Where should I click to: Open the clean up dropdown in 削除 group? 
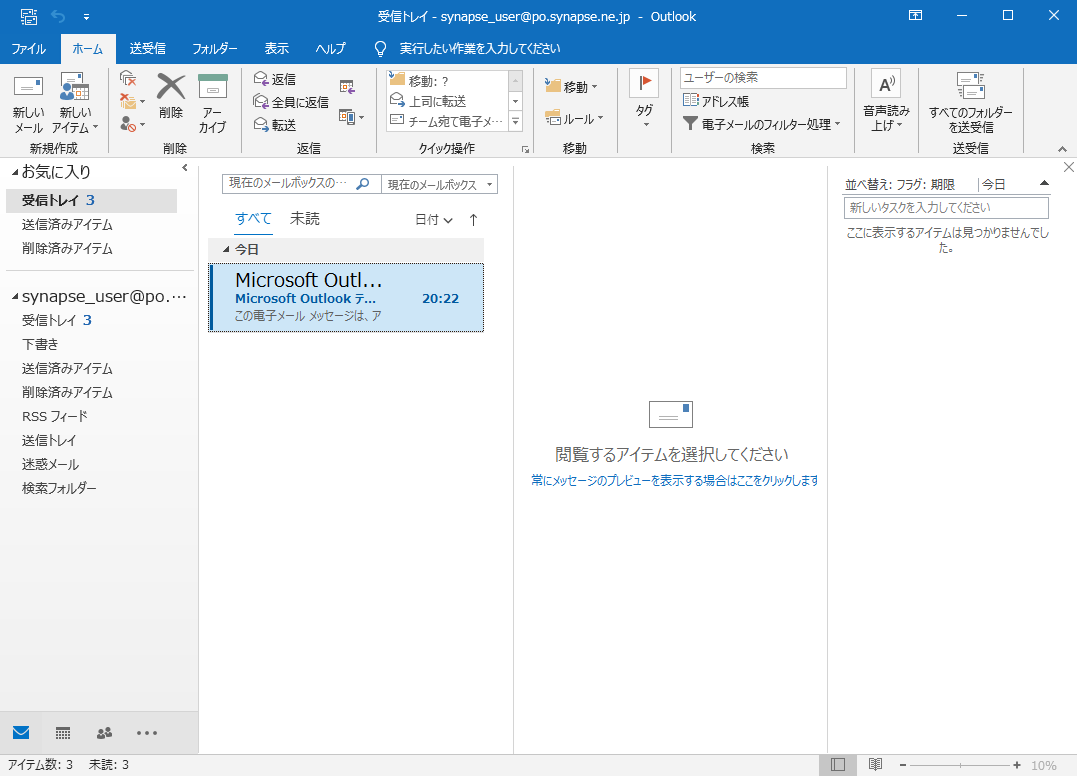pos(132,102)
